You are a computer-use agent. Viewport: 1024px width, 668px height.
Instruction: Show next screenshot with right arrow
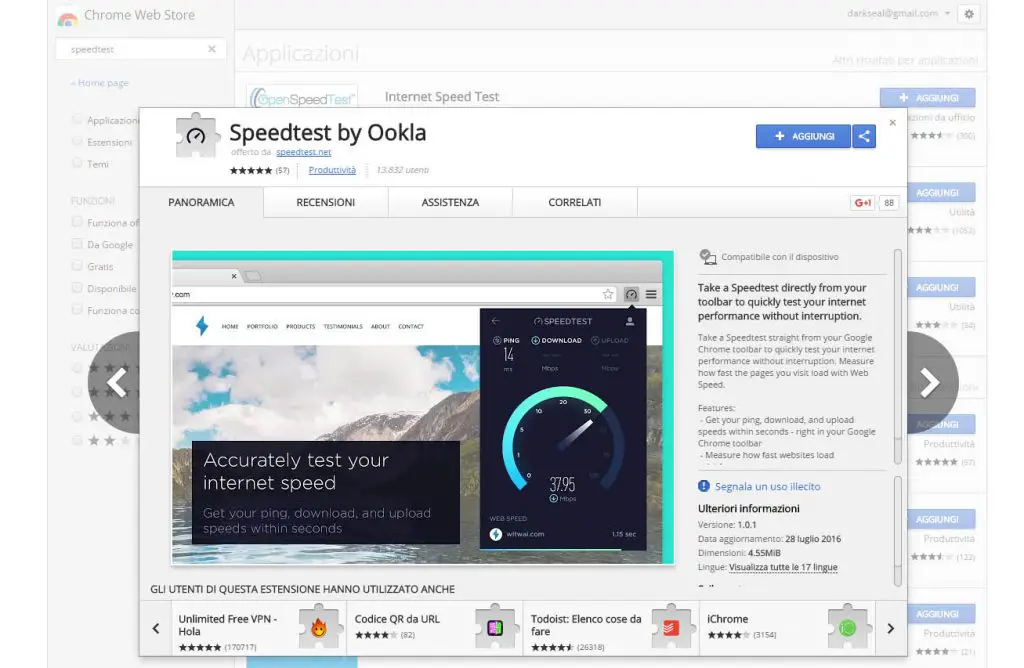(x=930, y=383)
